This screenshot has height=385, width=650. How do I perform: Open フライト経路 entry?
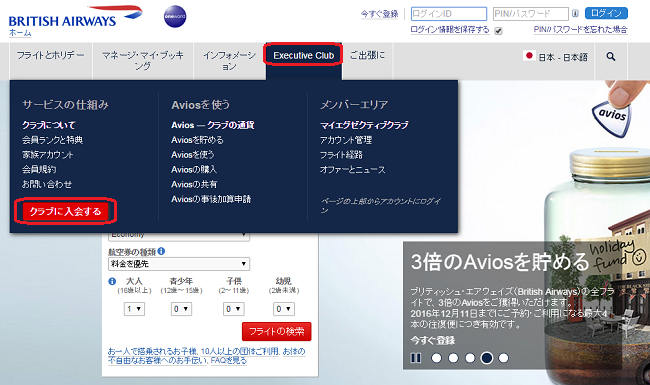341,155
